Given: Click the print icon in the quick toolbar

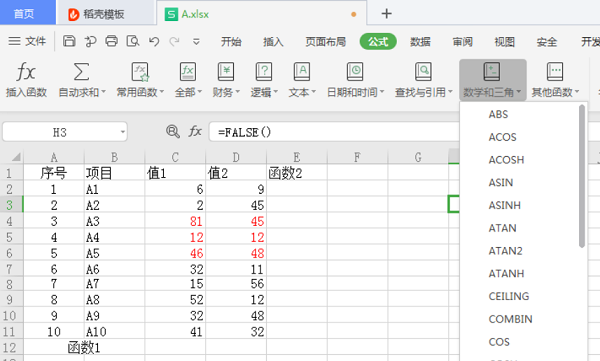Looking at the screenshot, I should 111,41.
